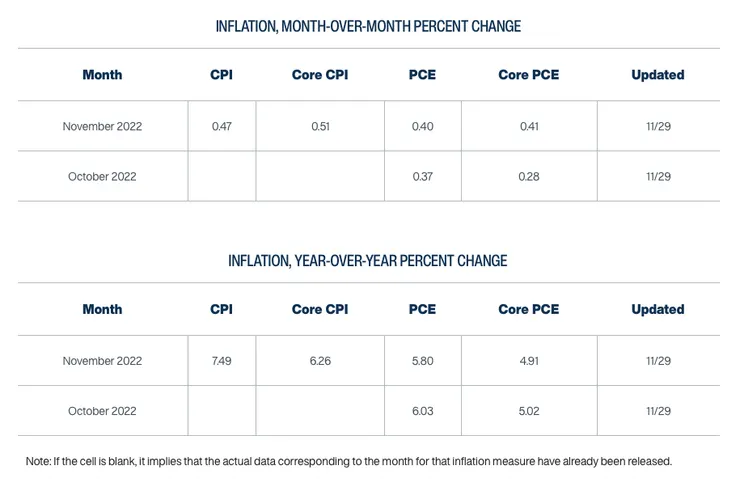Viewport: 740px width, 479px height.
Task: Click the month-over-month percent change table title
Action: (368, 26)
